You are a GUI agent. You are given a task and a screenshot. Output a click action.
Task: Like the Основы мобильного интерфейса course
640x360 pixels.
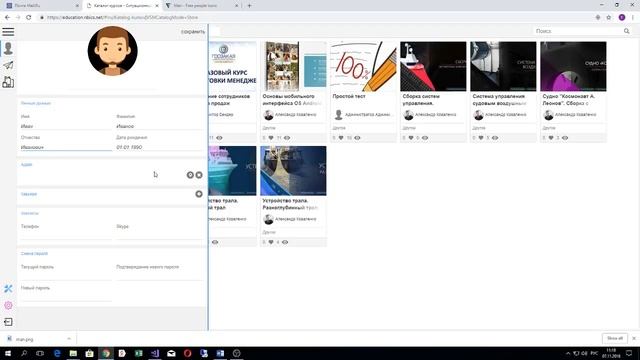coord(271,138)
